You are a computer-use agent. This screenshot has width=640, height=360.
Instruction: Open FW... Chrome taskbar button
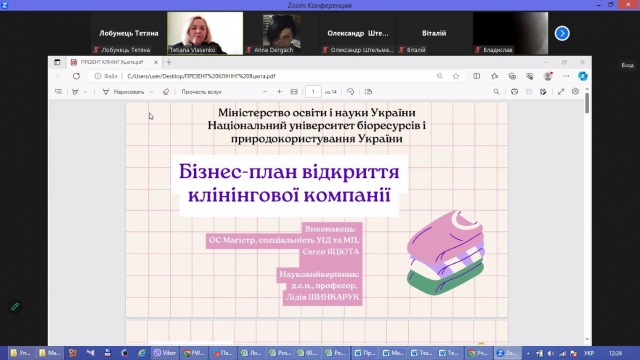coord(194,353)
